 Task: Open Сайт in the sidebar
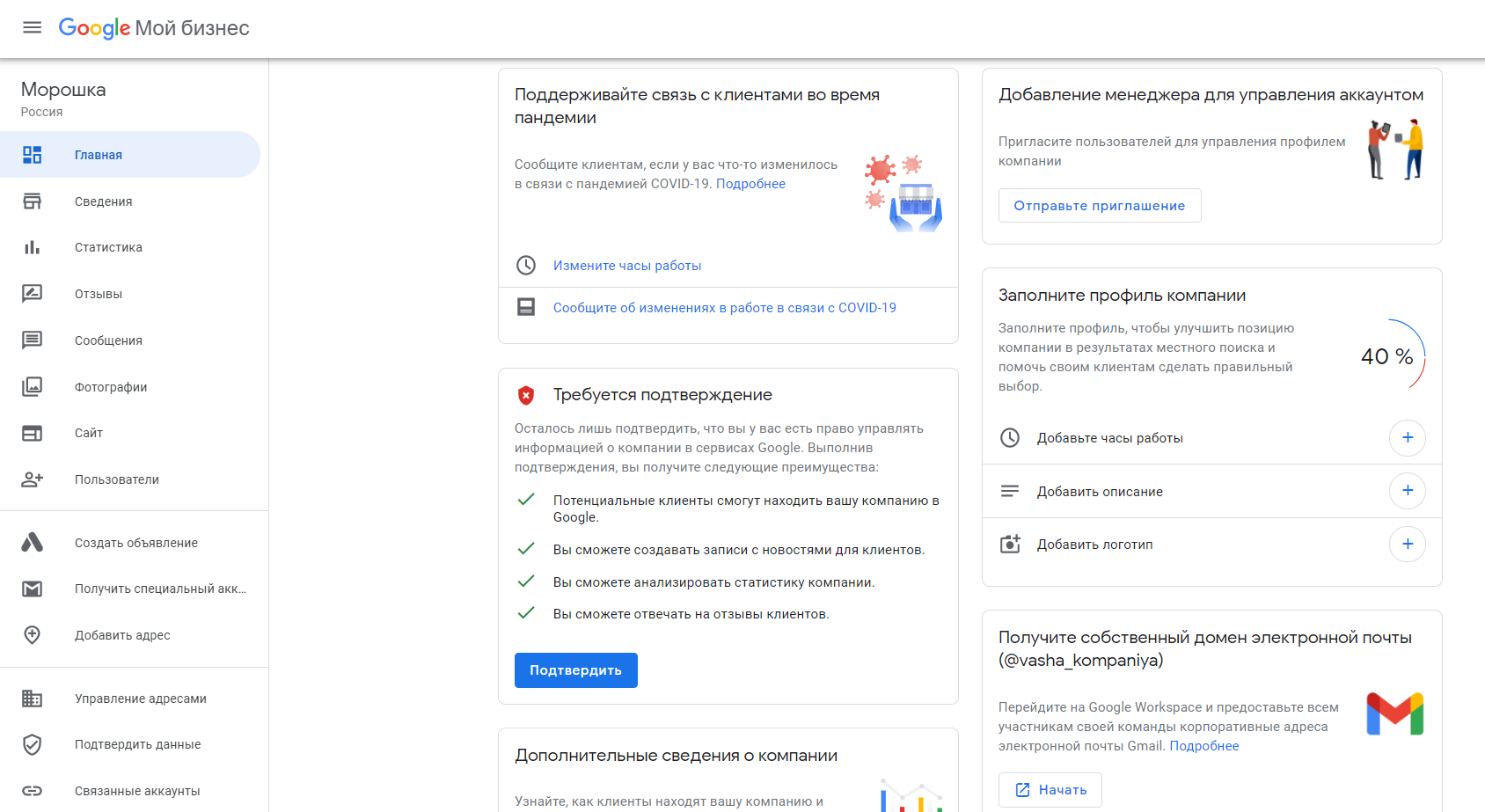point(130,433)
